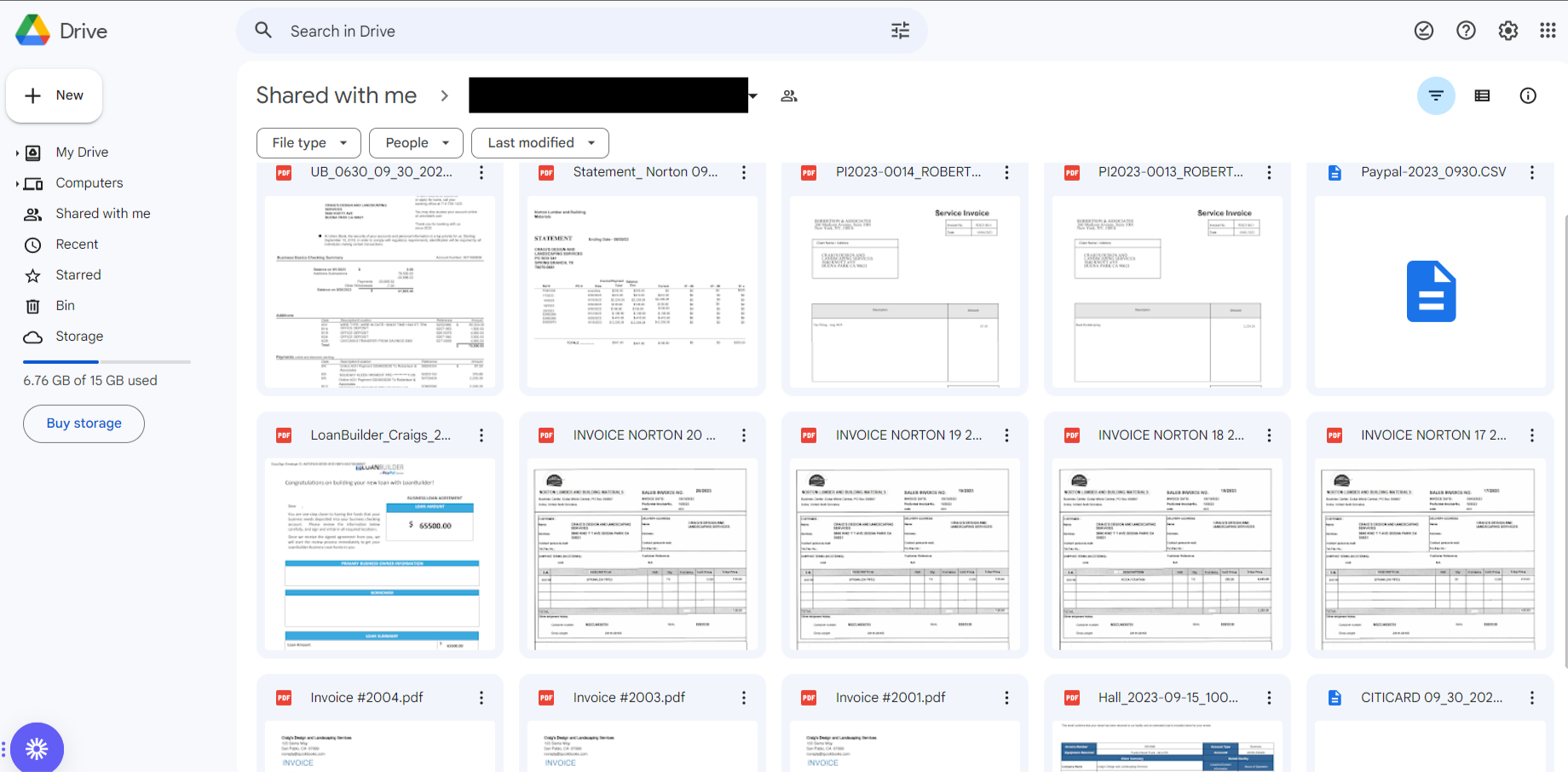Click the Google Drive logo
Viewport: 1568px width, 772px height.
[x=33, y=31]
